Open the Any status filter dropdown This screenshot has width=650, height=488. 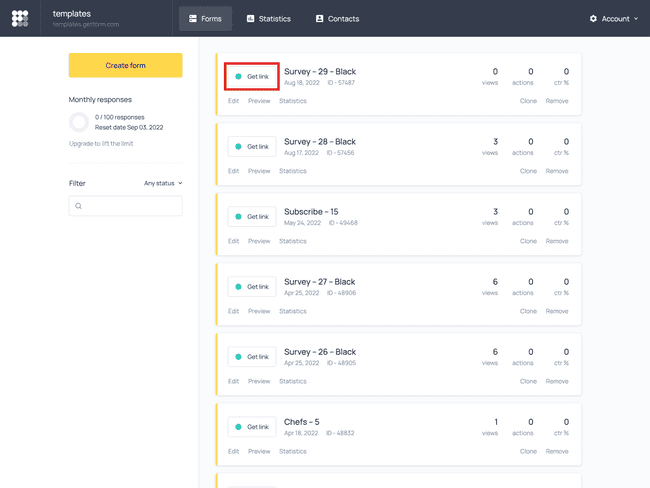coord(163,183)
